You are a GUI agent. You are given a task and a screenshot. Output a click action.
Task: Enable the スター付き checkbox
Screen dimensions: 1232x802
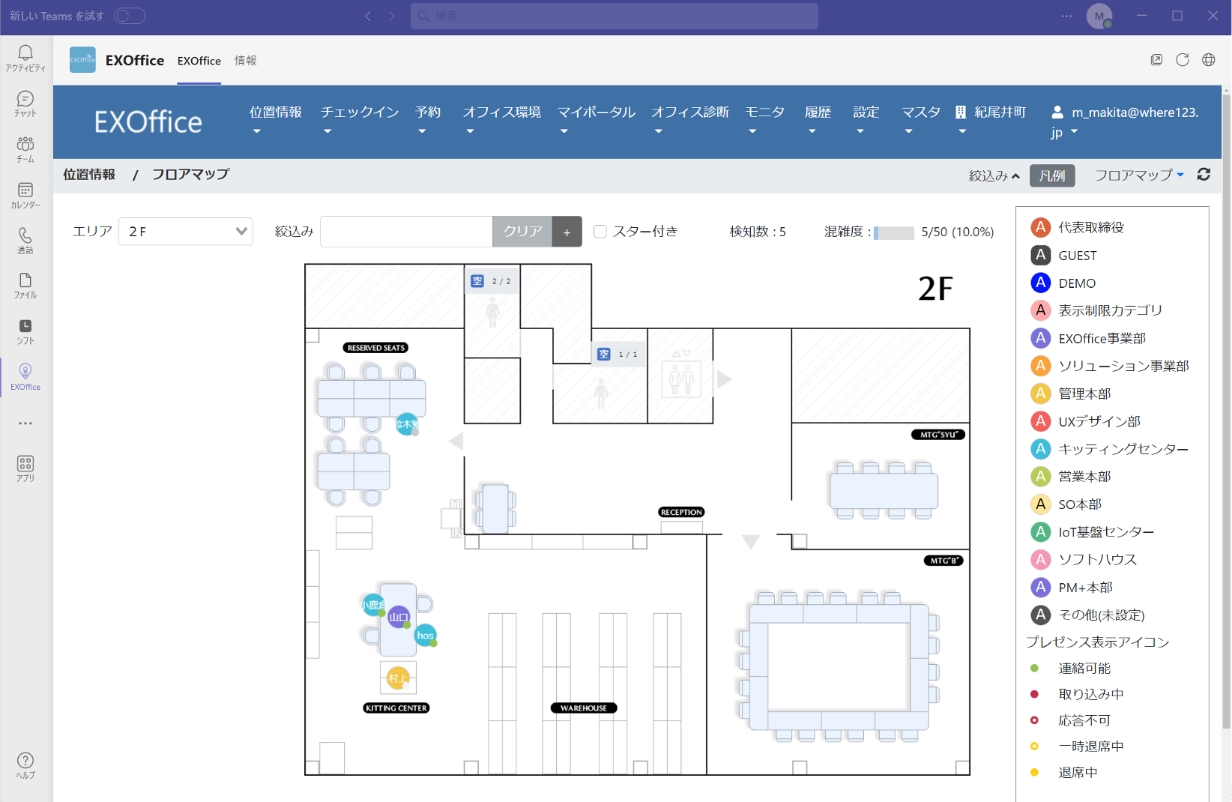point(600,231)
